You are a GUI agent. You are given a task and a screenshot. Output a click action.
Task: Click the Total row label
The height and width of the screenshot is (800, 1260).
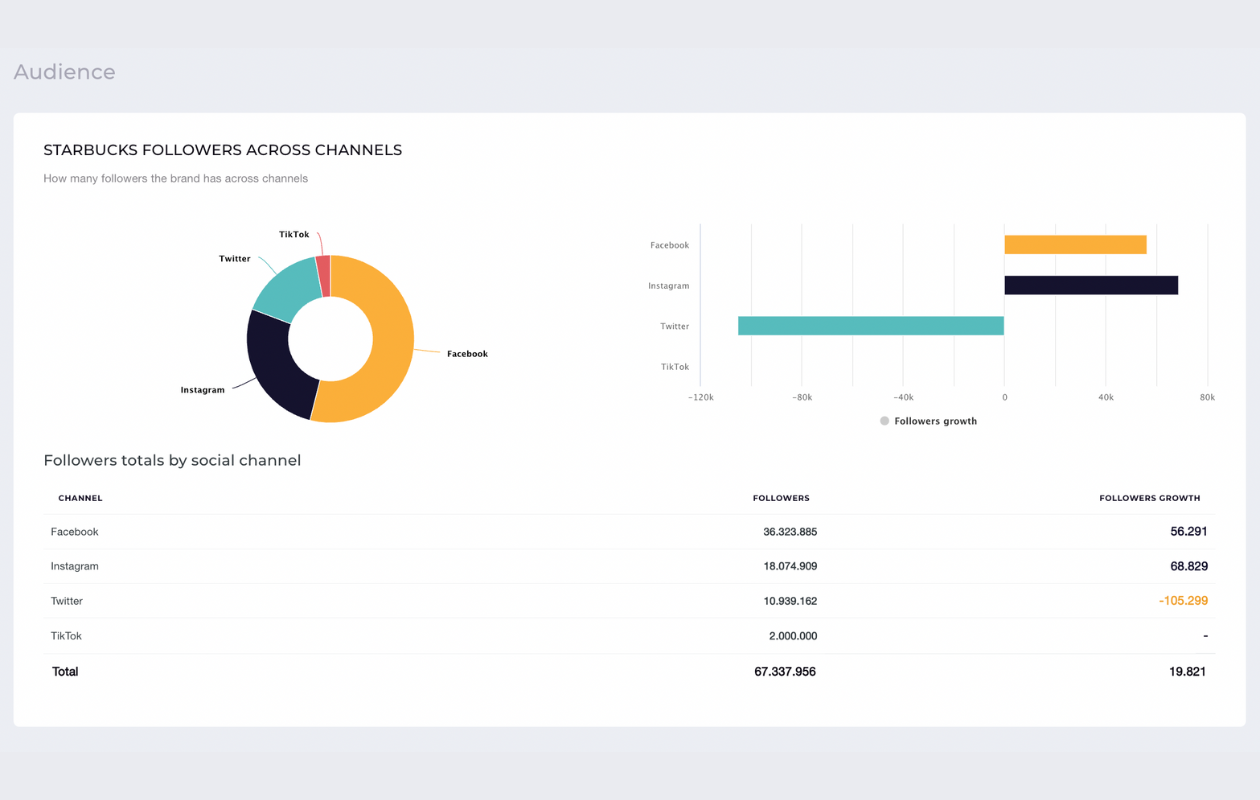point(65,672)
